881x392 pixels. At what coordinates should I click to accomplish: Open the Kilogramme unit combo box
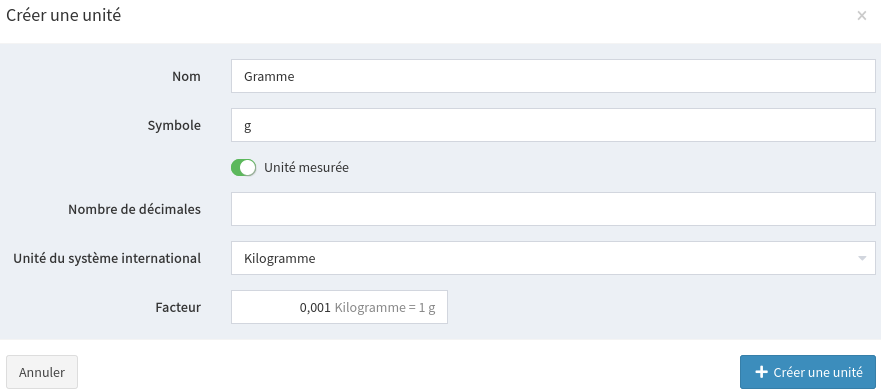[553, 258]
